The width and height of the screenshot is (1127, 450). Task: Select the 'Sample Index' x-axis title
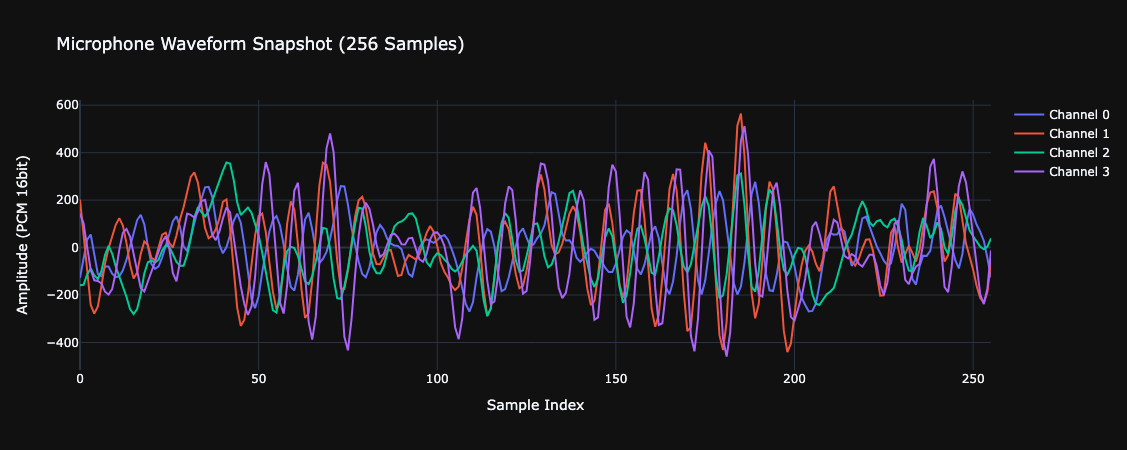click(535, 405)
